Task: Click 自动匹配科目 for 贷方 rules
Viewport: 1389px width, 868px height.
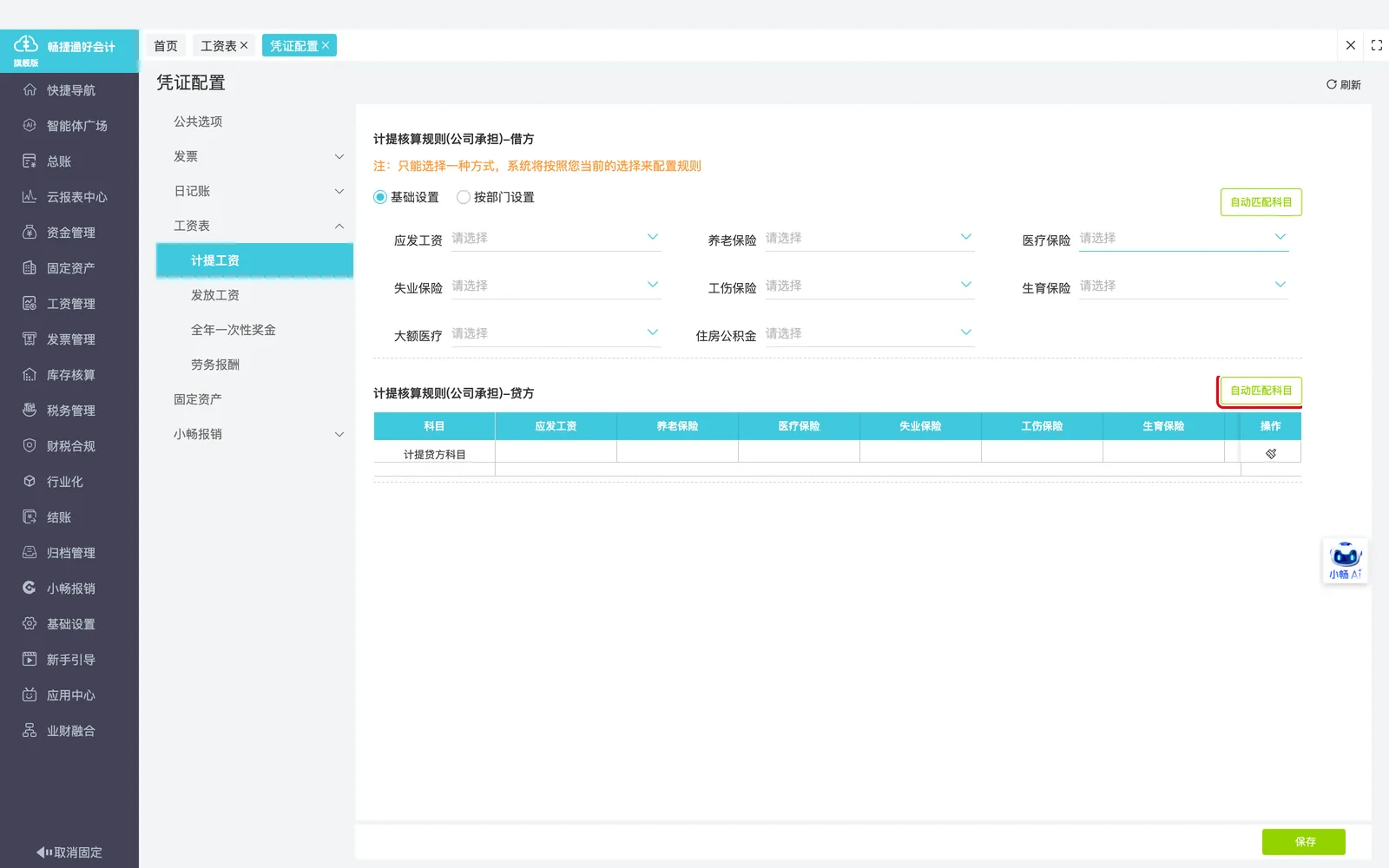Action: click(1261, 391)
